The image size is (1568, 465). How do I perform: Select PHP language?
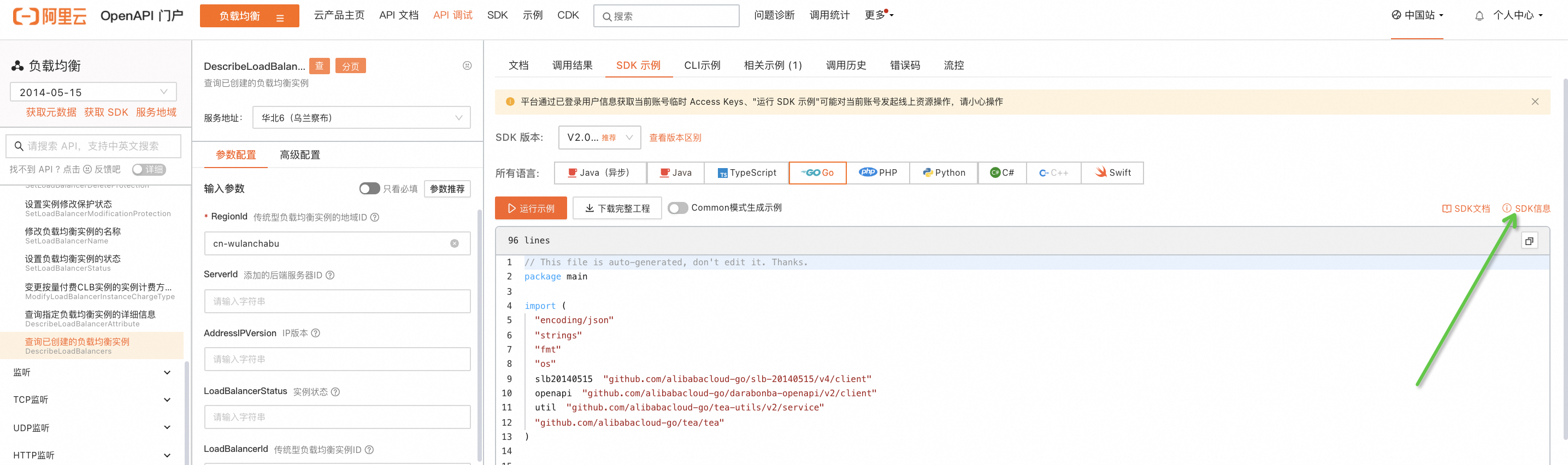[x=878, y=172]
